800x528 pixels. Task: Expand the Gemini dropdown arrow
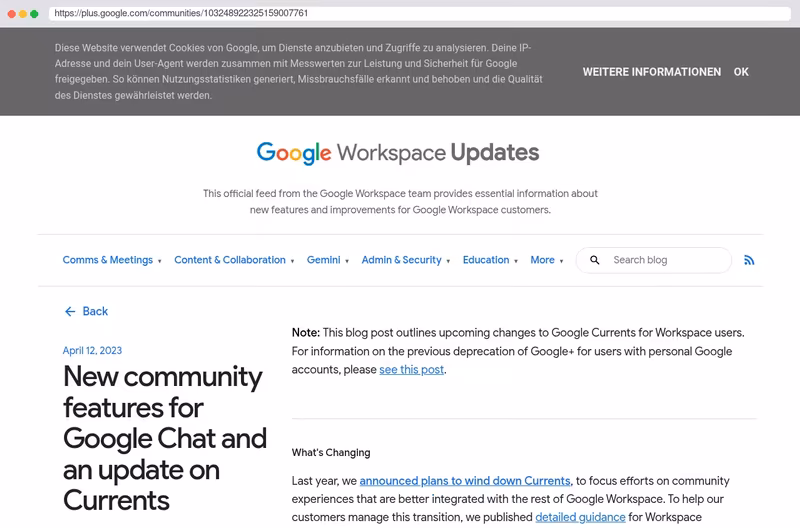pyautogui.click(x=347, y=261)
